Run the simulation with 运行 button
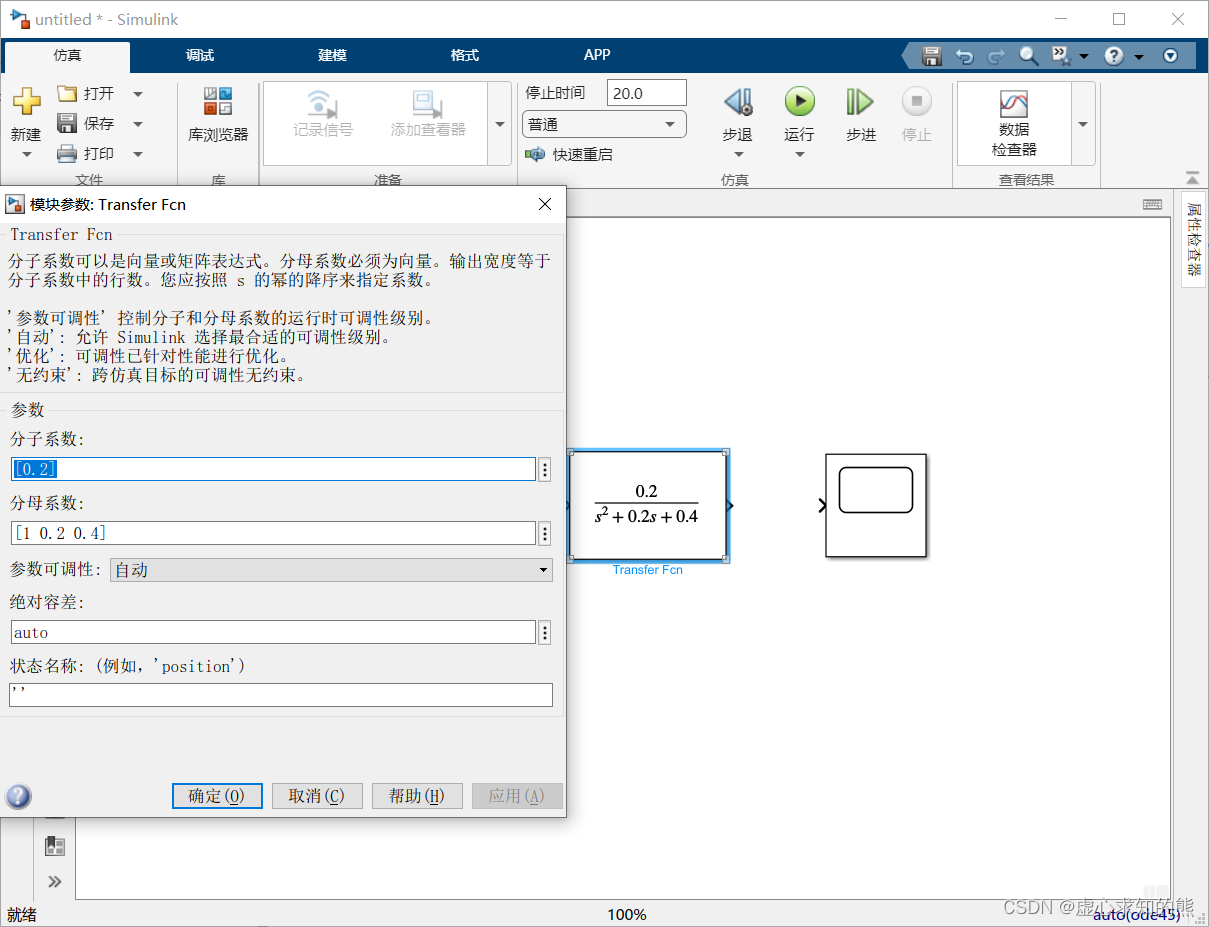Image resolution: width=1209 pixels, height=927 pixels. pyautogui.click(x=799, y=114)
